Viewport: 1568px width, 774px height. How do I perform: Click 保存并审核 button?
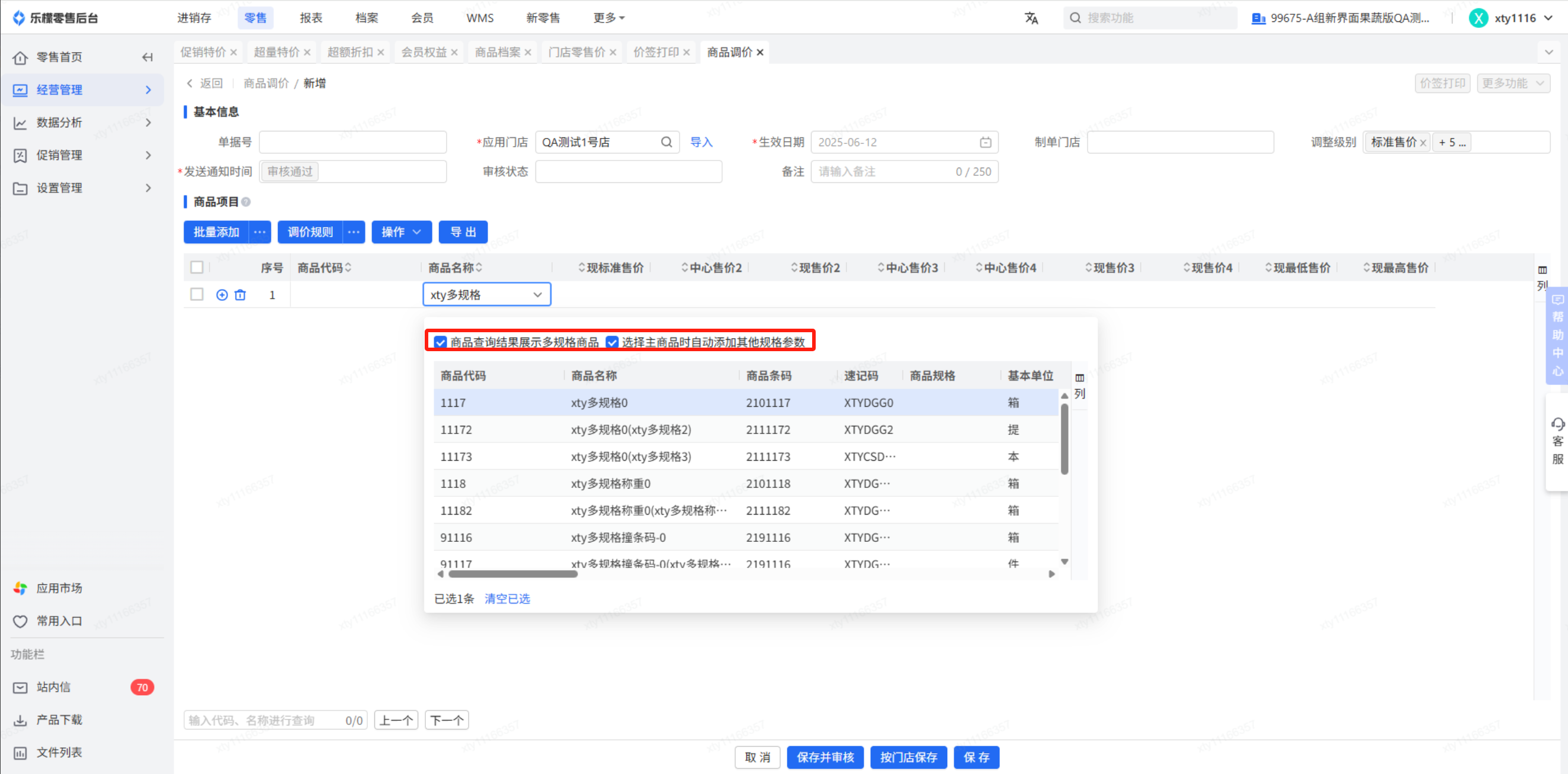pos(825,758)
